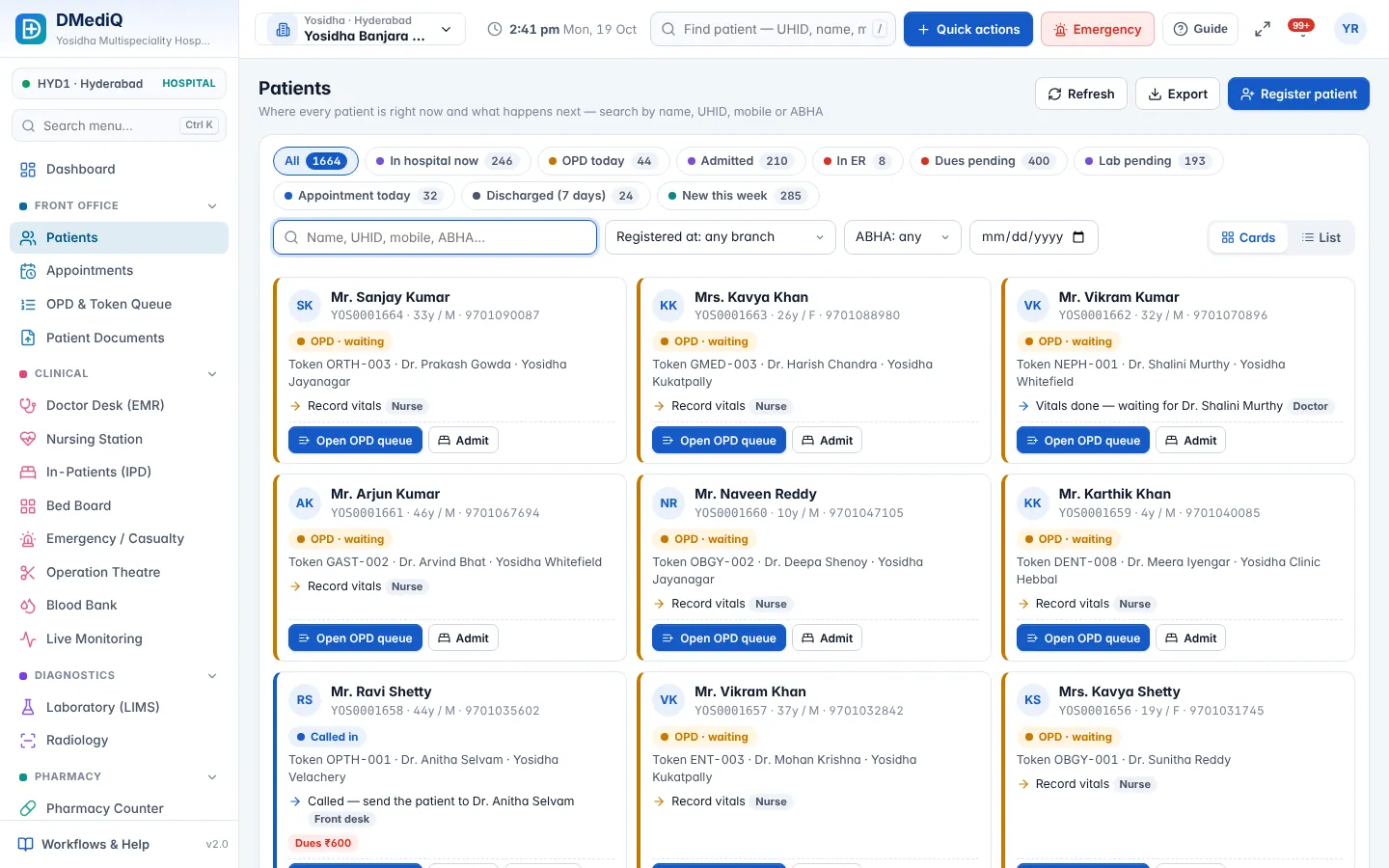Open Dashboard from the sidebar
This screenshot has width=1389, height=868.
pyautogui.click(x=119, y=169)
